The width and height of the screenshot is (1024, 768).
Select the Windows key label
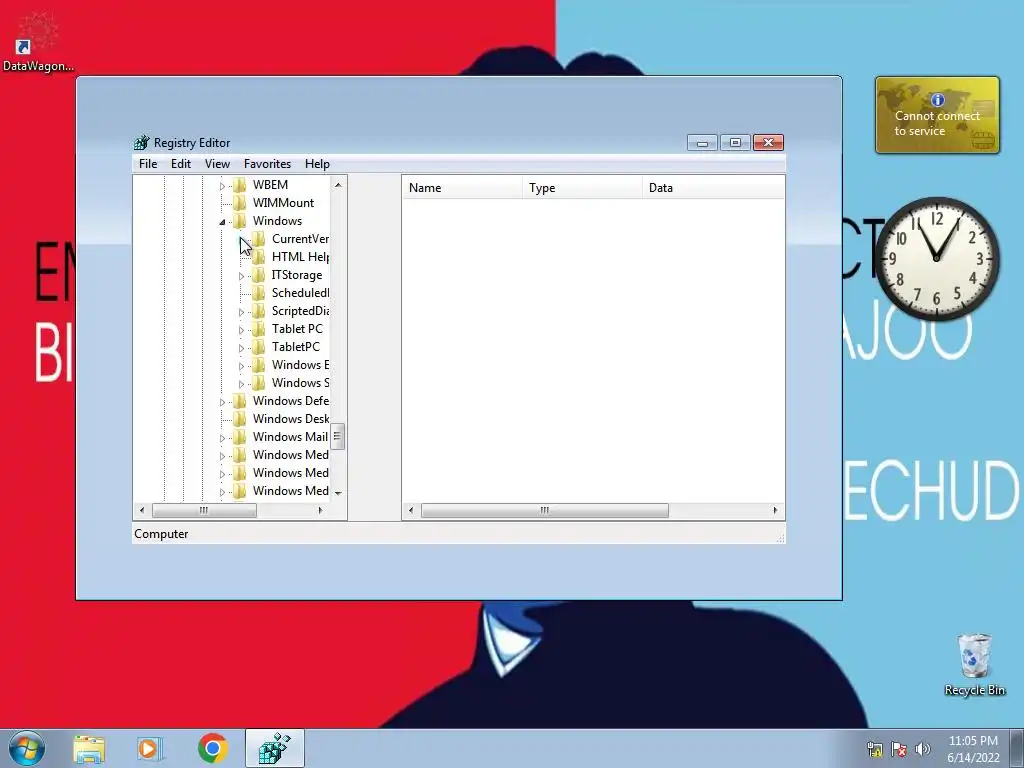278,221
